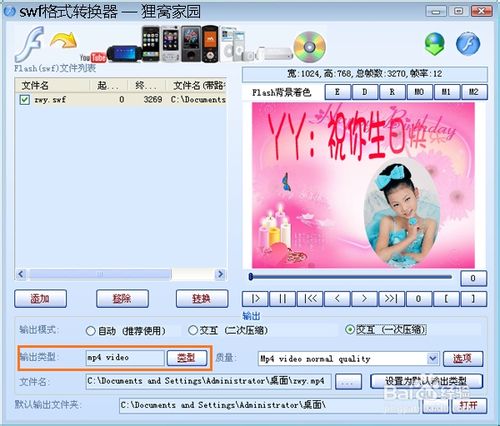Open file browse dialog with ... button
Image resolution: width=500 pixels, height=426 pixels.
click(348, 382)
